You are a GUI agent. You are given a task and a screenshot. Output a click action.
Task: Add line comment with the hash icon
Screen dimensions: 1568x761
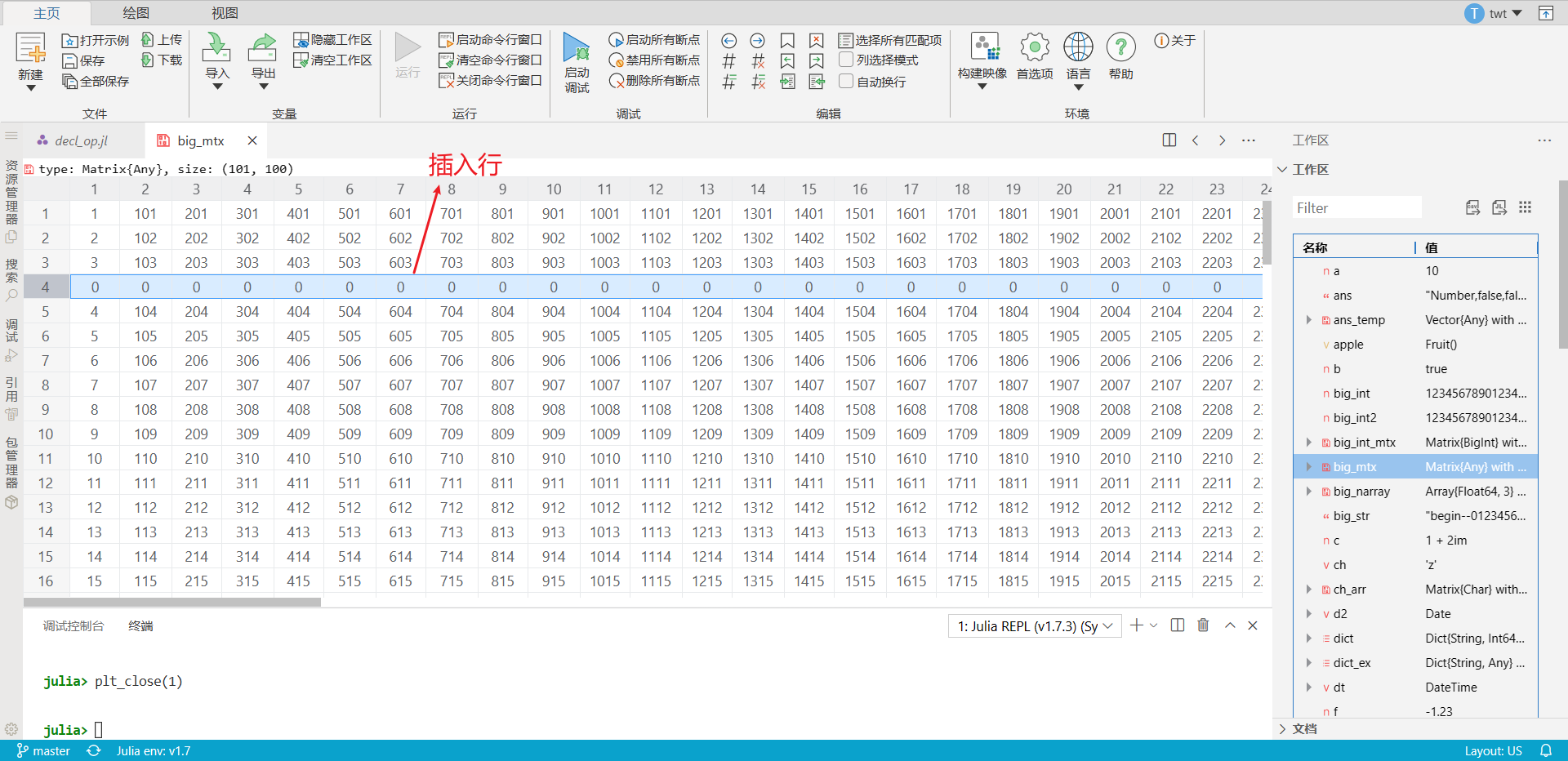[x=729, y=61]
